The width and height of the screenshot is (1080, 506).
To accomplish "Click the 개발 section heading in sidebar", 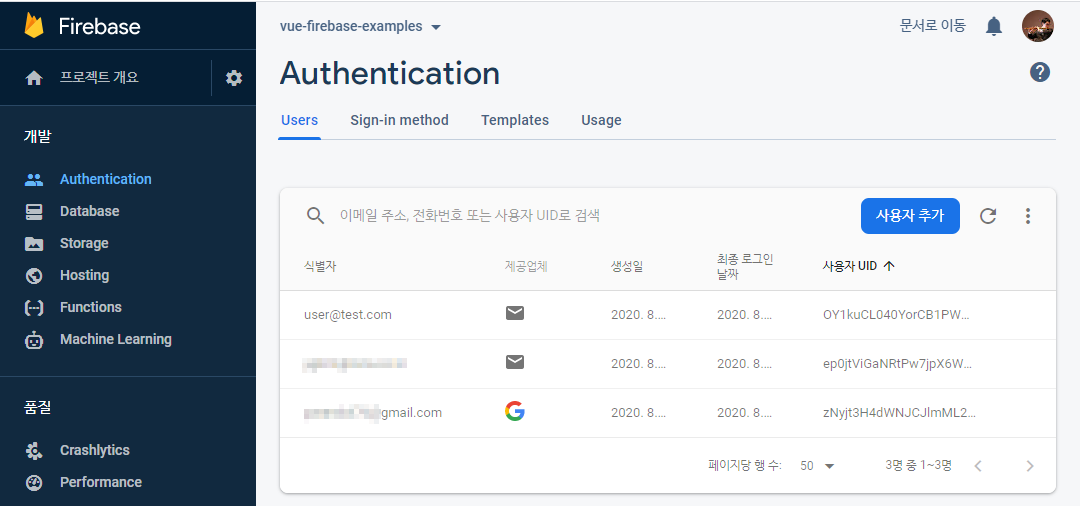I will tap(37, 136).
